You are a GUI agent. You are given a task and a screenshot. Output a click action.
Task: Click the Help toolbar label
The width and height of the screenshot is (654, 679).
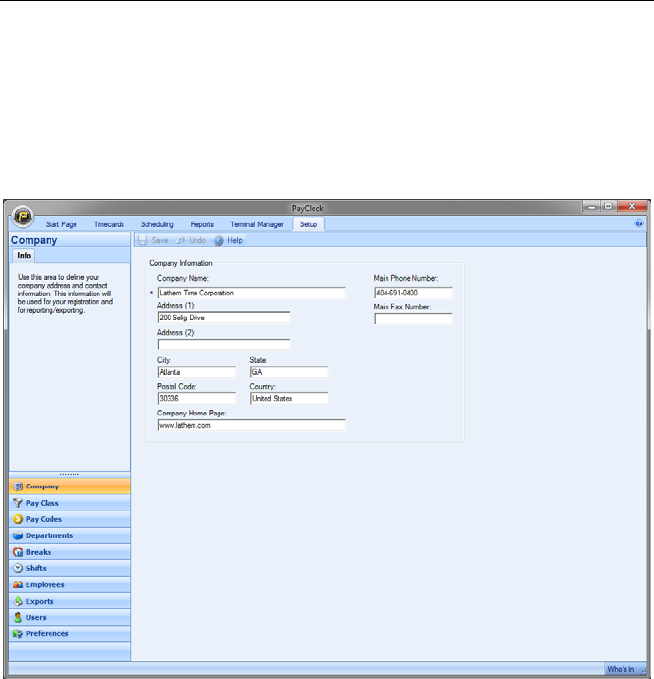tap(235, 240)
